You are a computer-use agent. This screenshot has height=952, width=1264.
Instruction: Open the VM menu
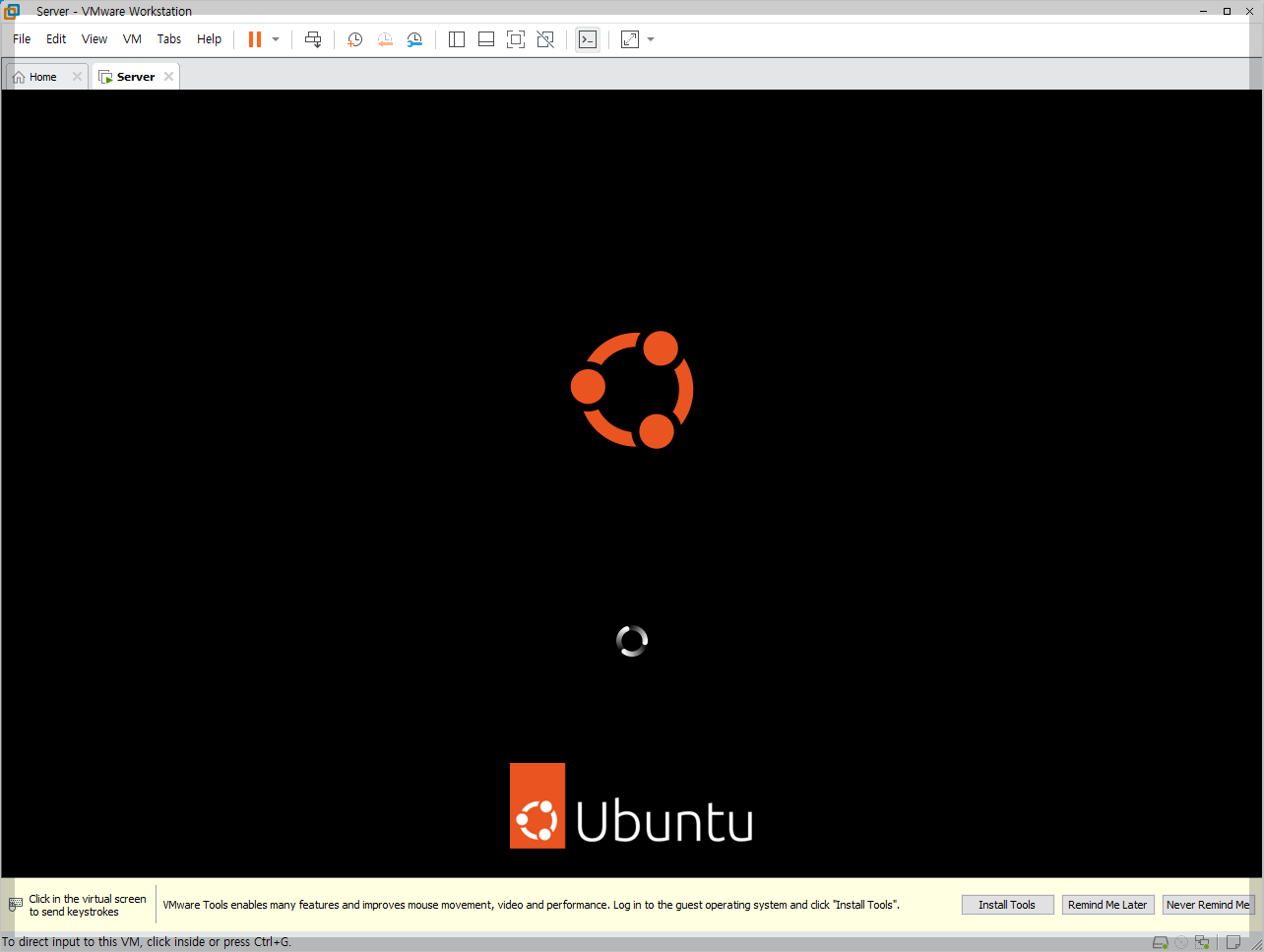pos(132,39)
